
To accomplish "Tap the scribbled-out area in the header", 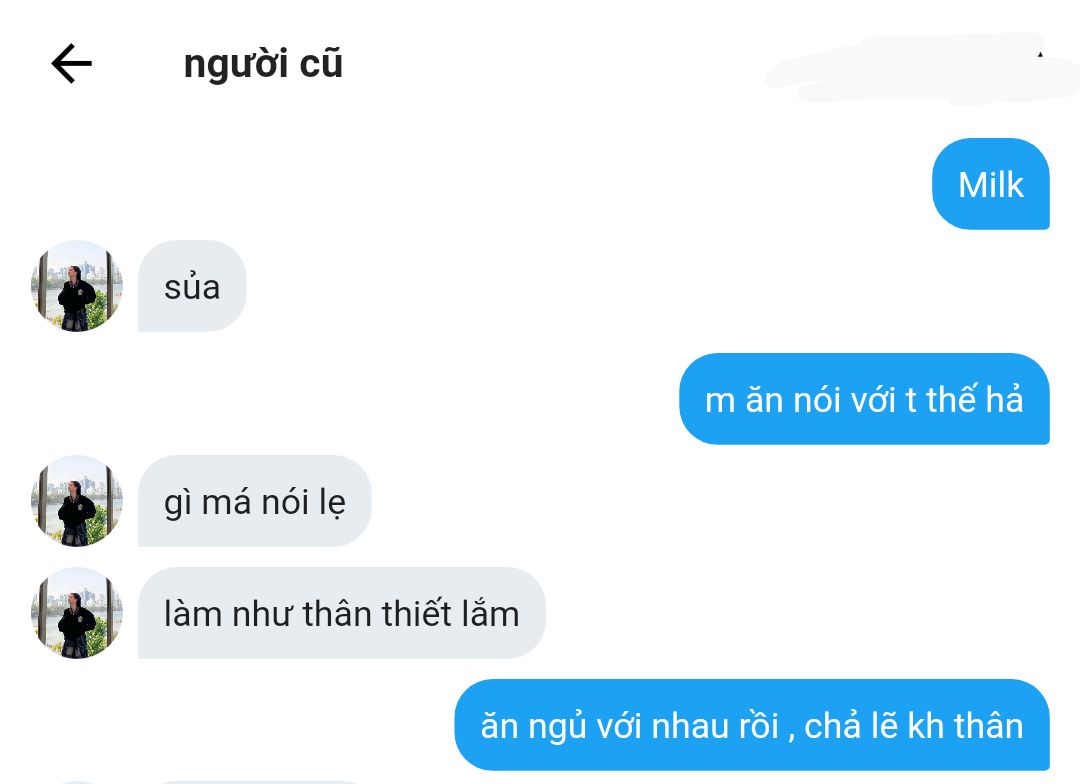I will click(922, 69).
